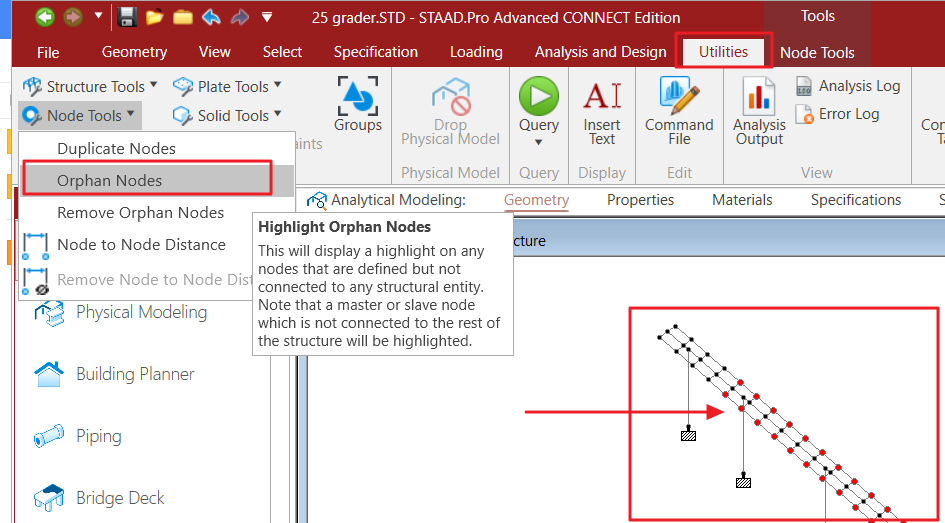Click the Physical Modeling icon
Image resolution: width=945 pixels, height=523 pixels.
(x=49, y=312)
